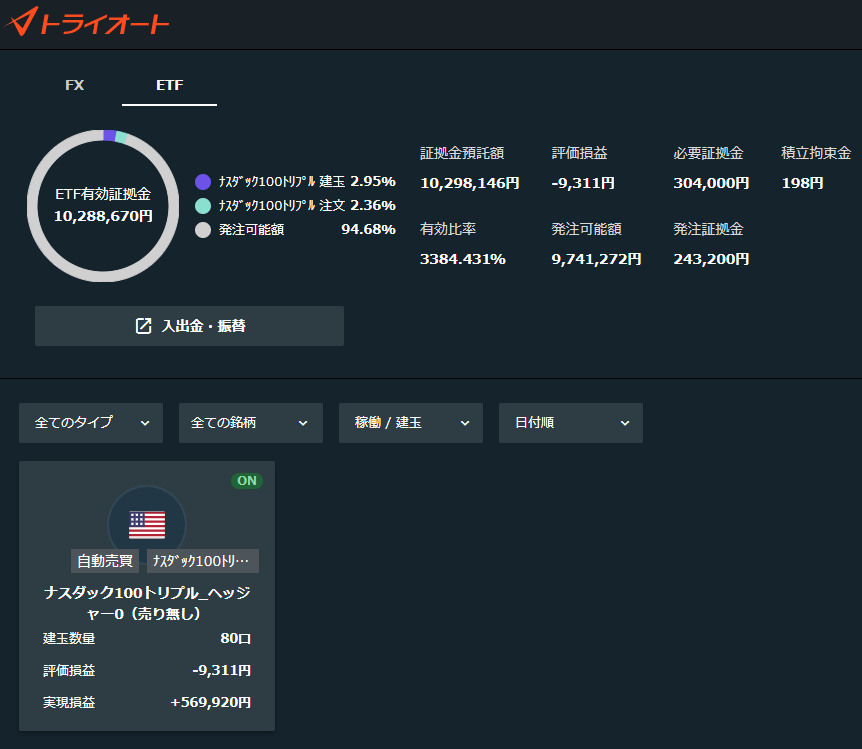Click 有効比率 value 3384.431%
862x749 pixels.
463,259
